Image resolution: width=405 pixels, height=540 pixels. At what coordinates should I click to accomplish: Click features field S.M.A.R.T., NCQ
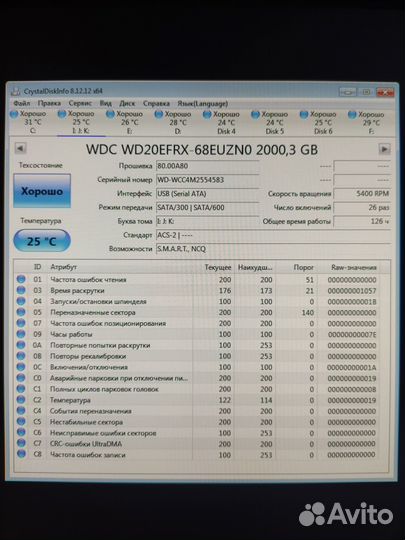273,249
